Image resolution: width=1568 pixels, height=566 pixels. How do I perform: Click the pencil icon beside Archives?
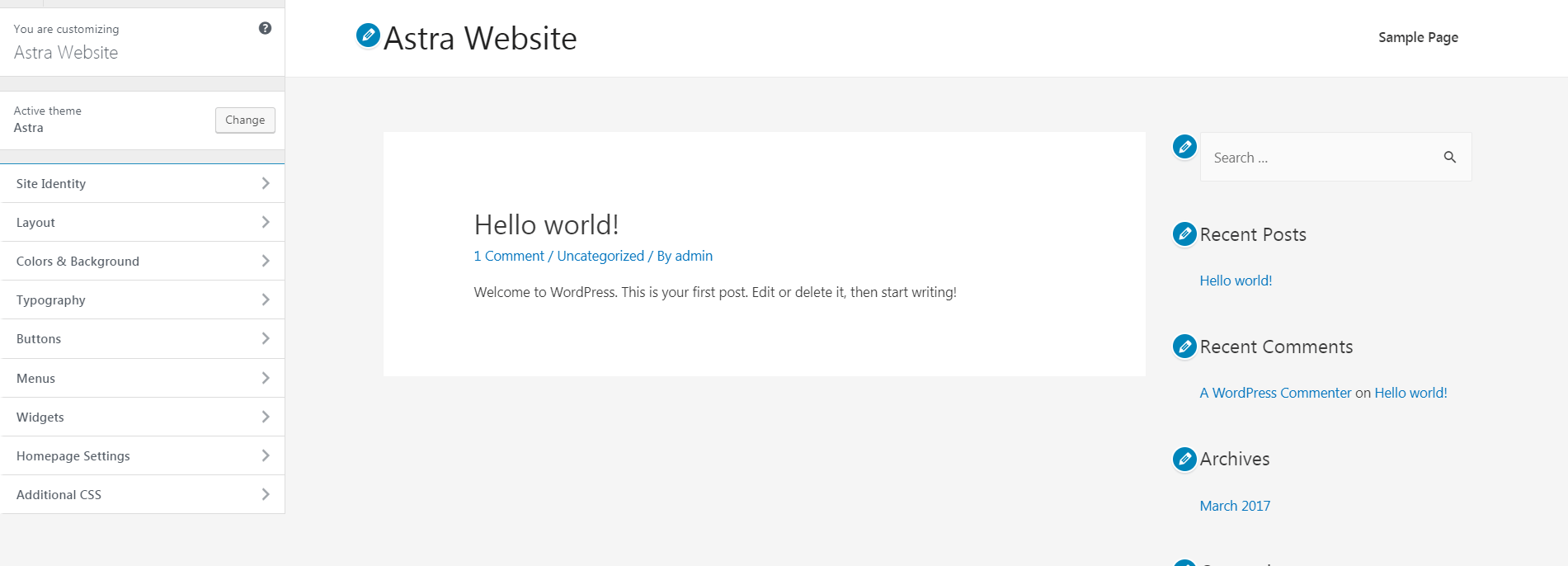[x=1184, y=459]
